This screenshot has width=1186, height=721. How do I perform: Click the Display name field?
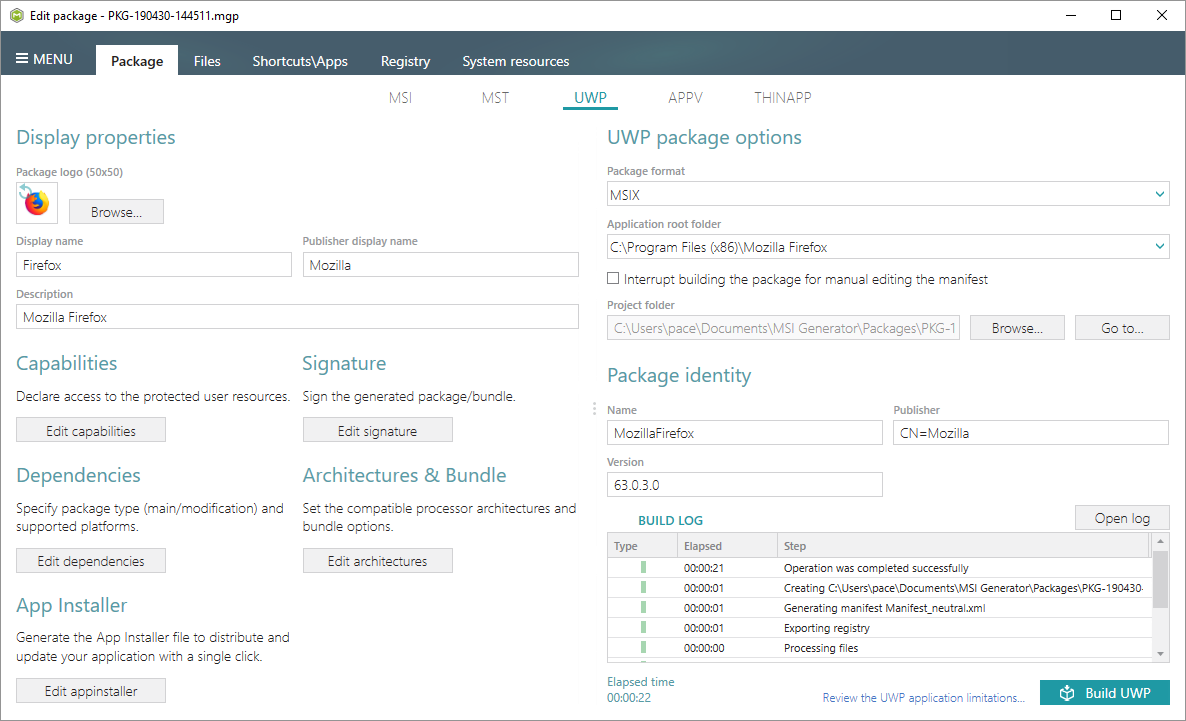click(x=154, y=265)
